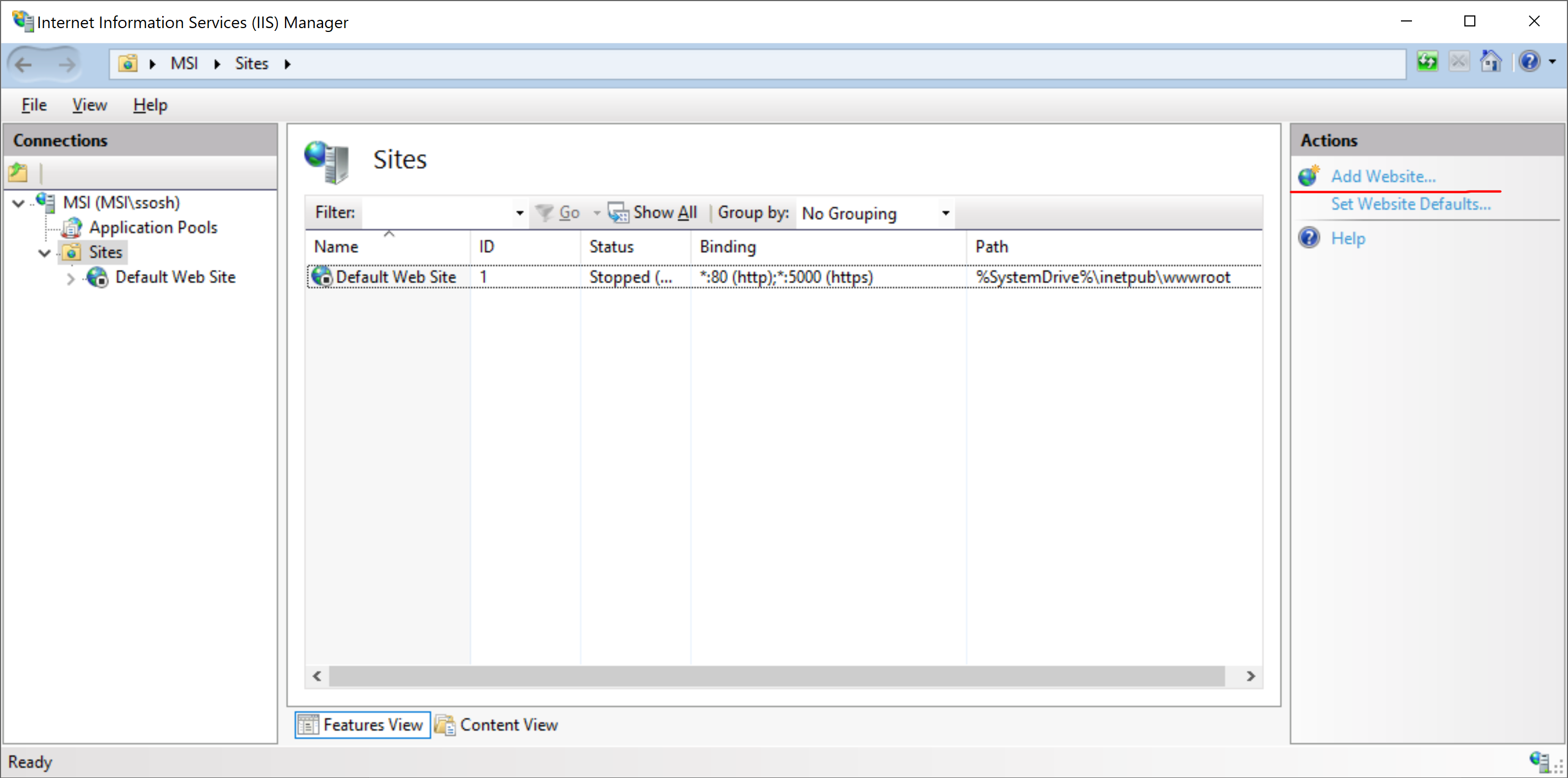Screen dimensions: 1568x778
Task: Click the Home icon in the toolbar
Action: (1491, 62)
